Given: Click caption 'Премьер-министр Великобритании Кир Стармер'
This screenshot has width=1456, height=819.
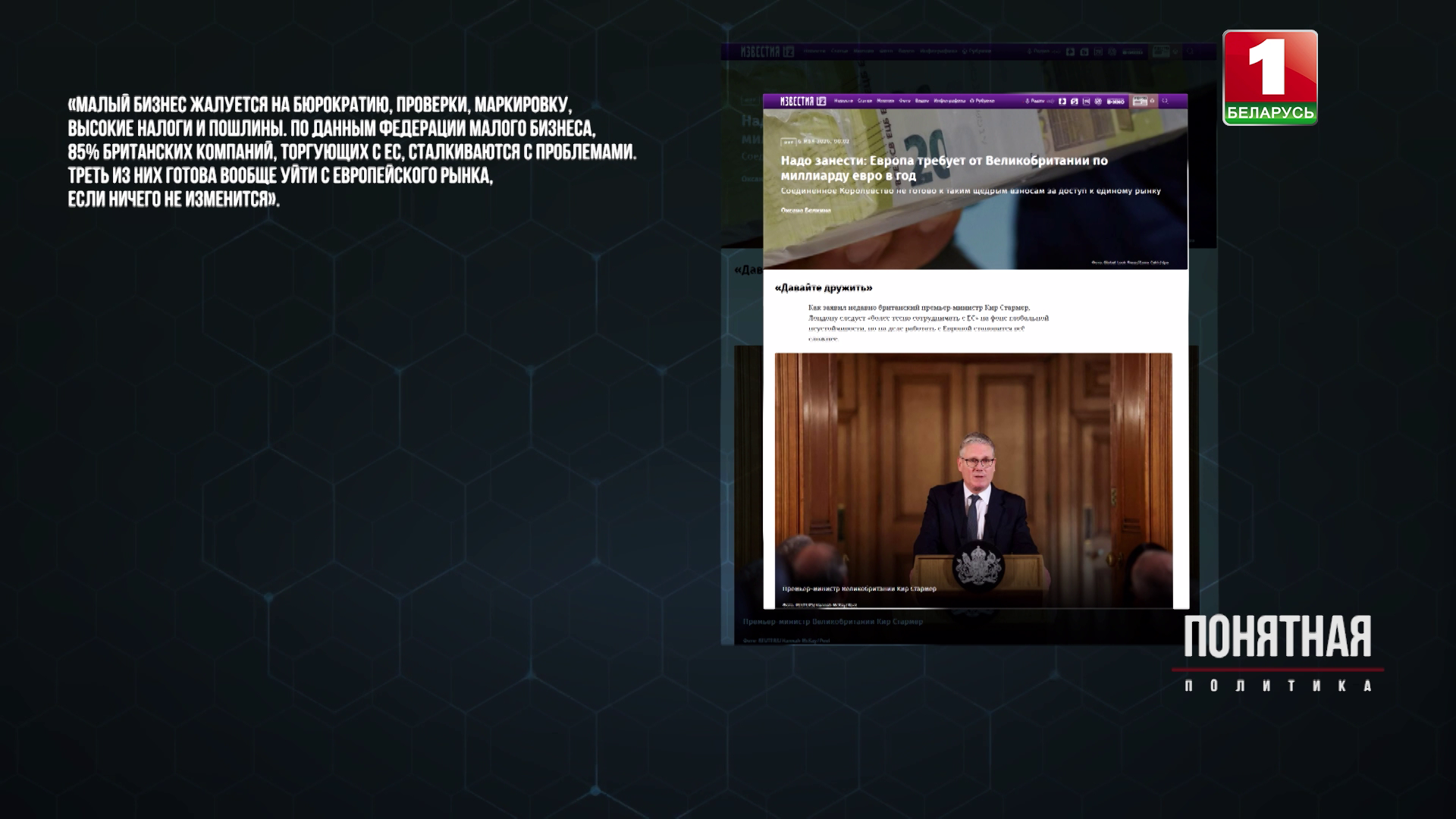Looking at the screenshot, I should pos(859,588).
